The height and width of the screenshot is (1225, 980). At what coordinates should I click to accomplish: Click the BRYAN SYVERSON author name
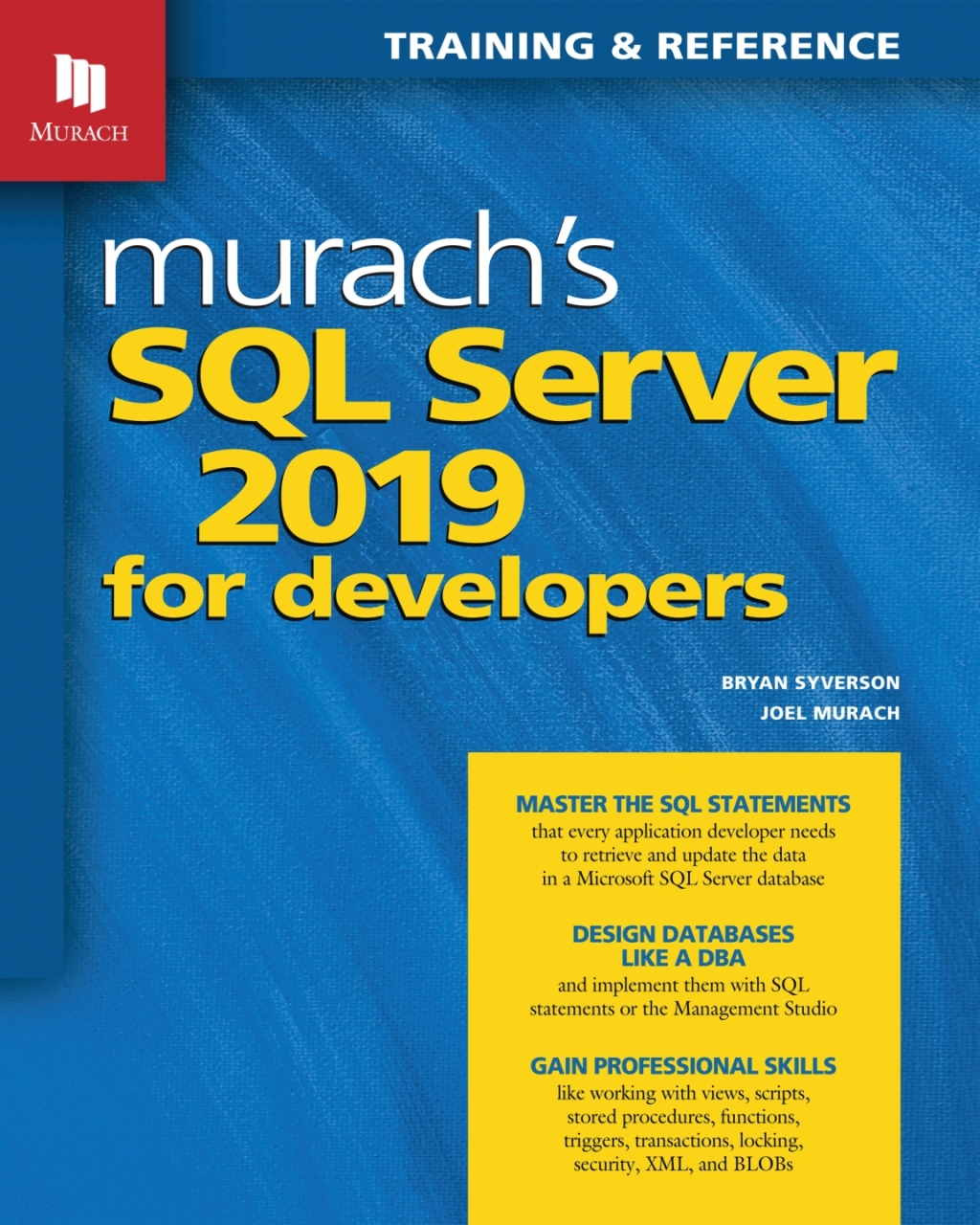click(809, 683)
